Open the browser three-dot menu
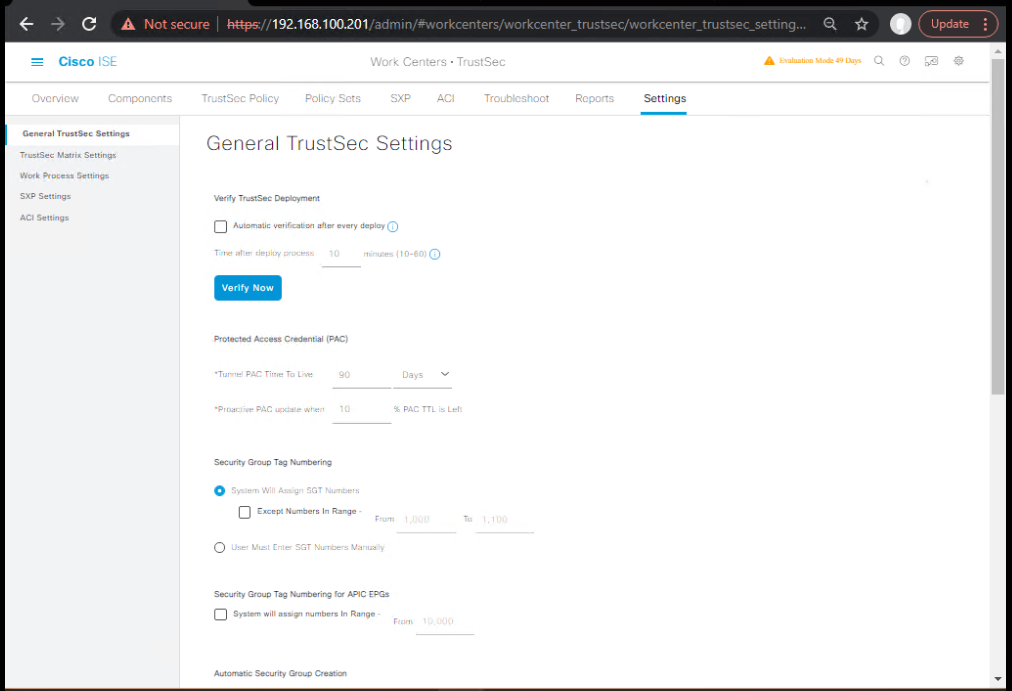The width and height of the screenshot is (1012, 691). (x=986, y=25)
